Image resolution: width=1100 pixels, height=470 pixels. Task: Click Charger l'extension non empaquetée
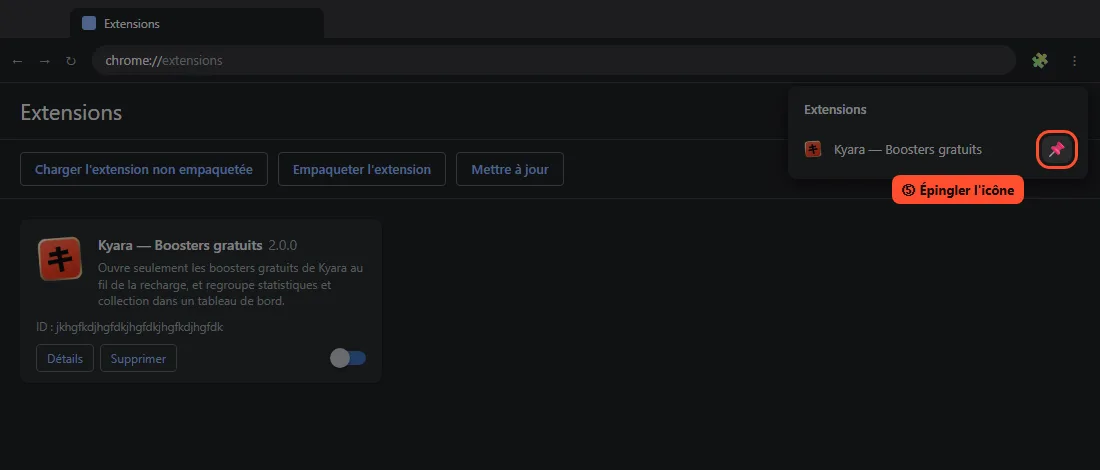(x=144, y=169)
